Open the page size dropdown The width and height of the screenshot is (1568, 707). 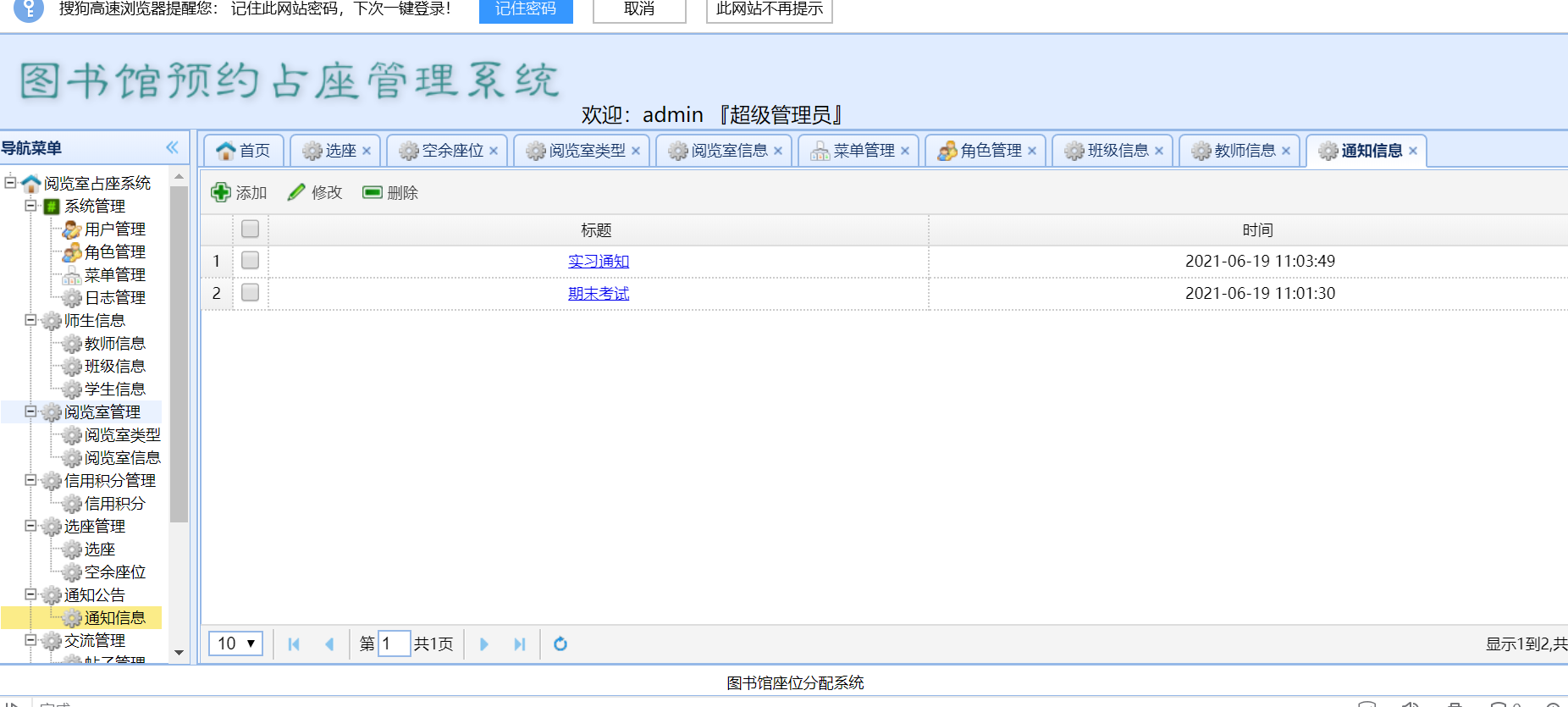click(x=236, y=643)
